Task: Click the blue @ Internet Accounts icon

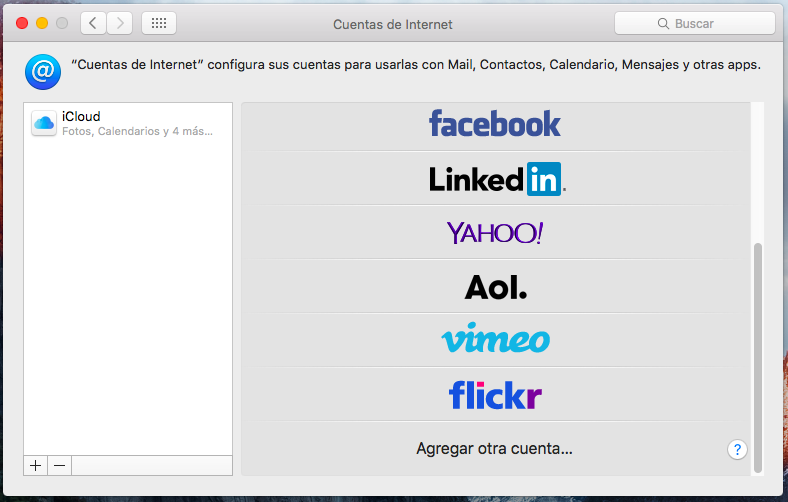Action: pos(43,72)
